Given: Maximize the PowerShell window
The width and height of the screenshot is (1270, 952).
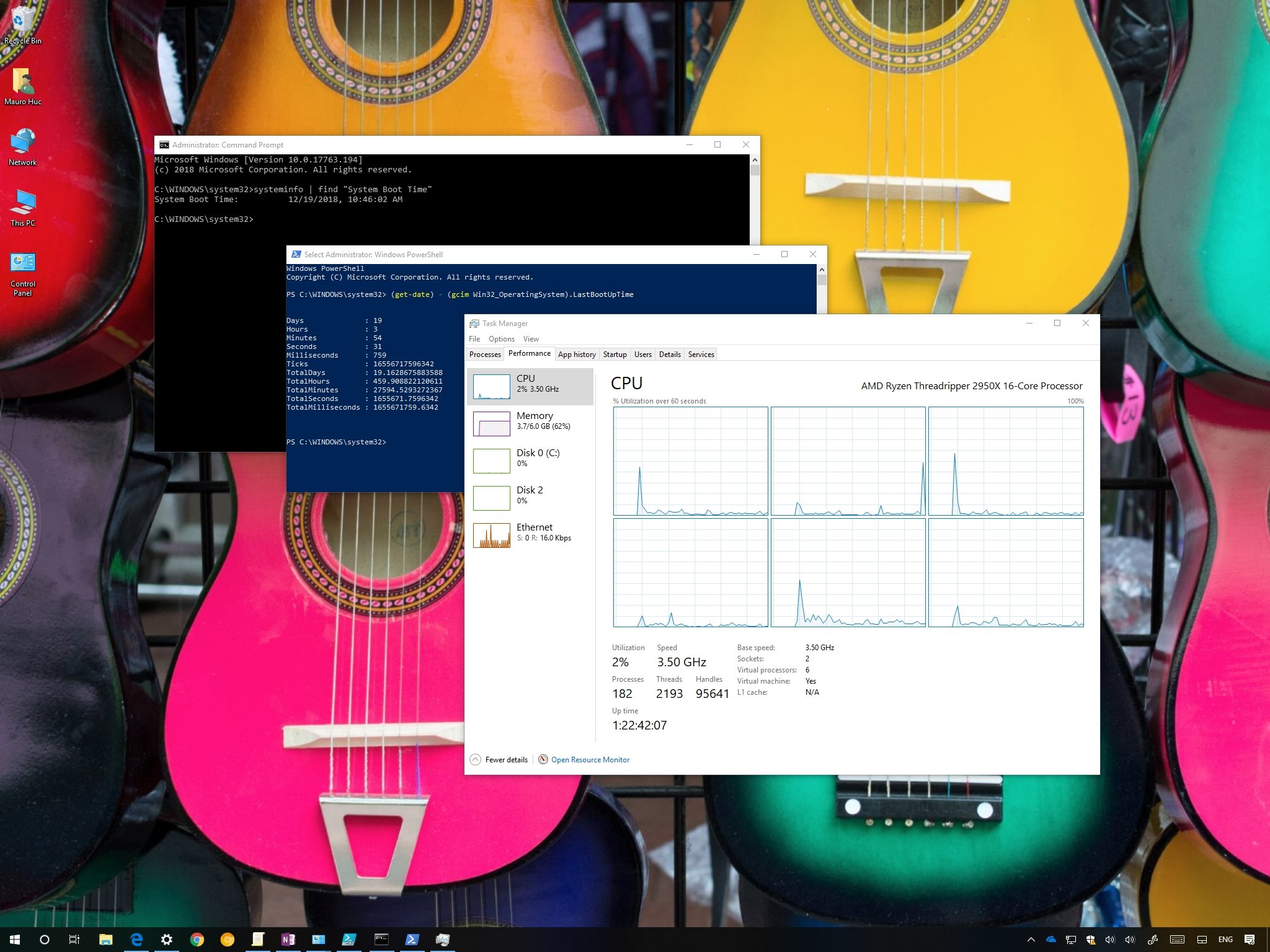Looking at the screenshot, I should [x=784, y=254].
